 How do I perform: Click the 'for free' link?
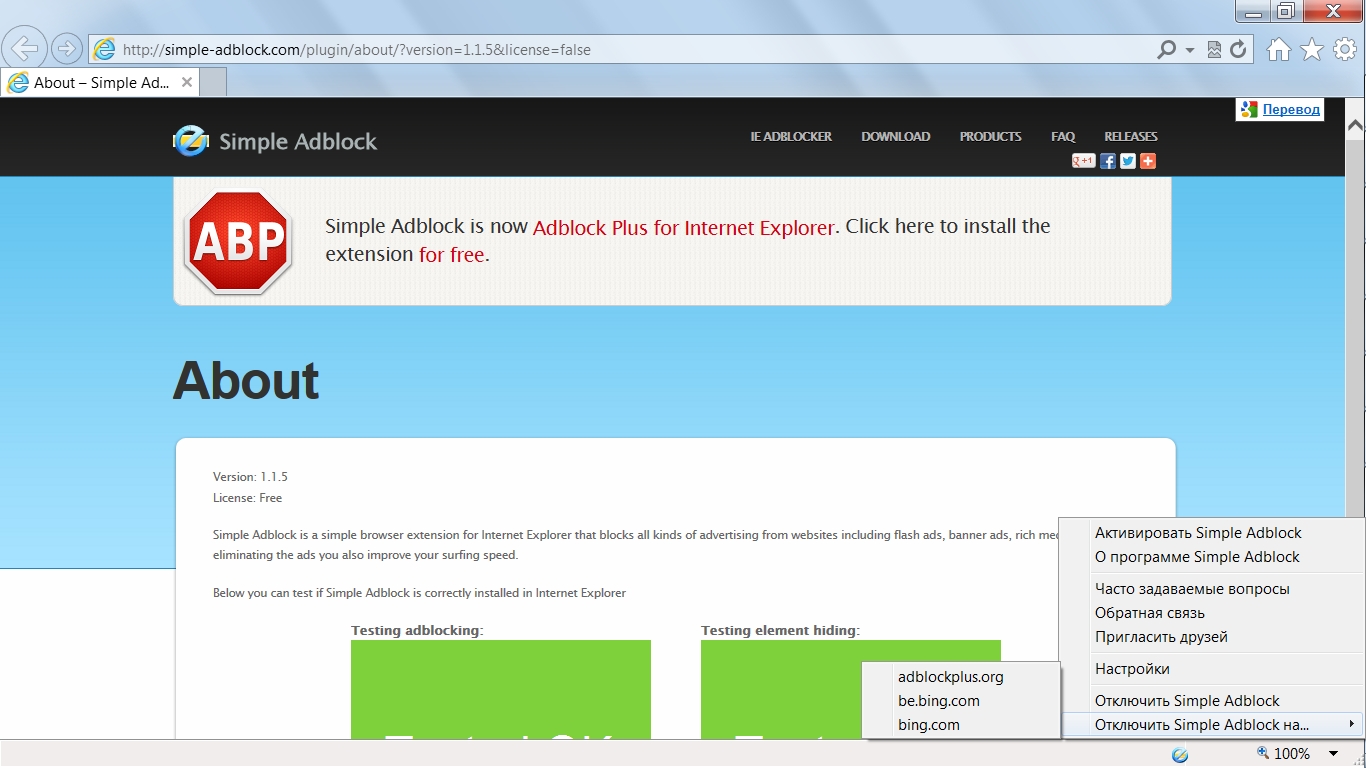coord(452,255)
